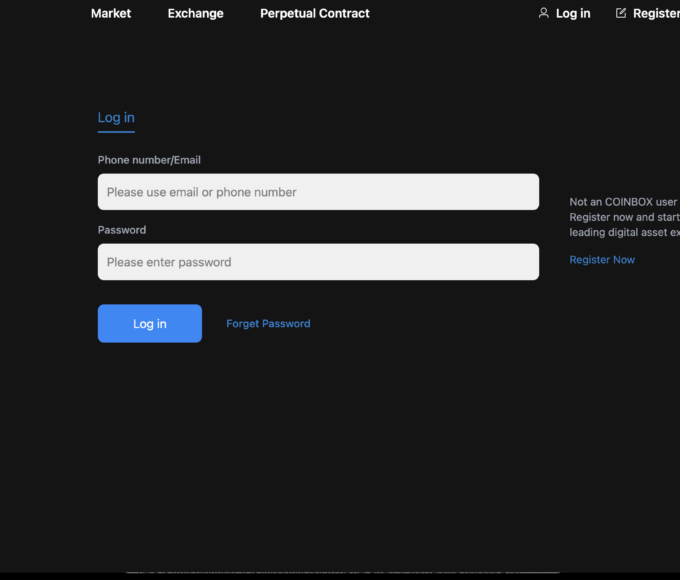Image resolution: width=680 pixels, height=580 pixels.
Task: Focus the email or phone number field
Action: 318,192
